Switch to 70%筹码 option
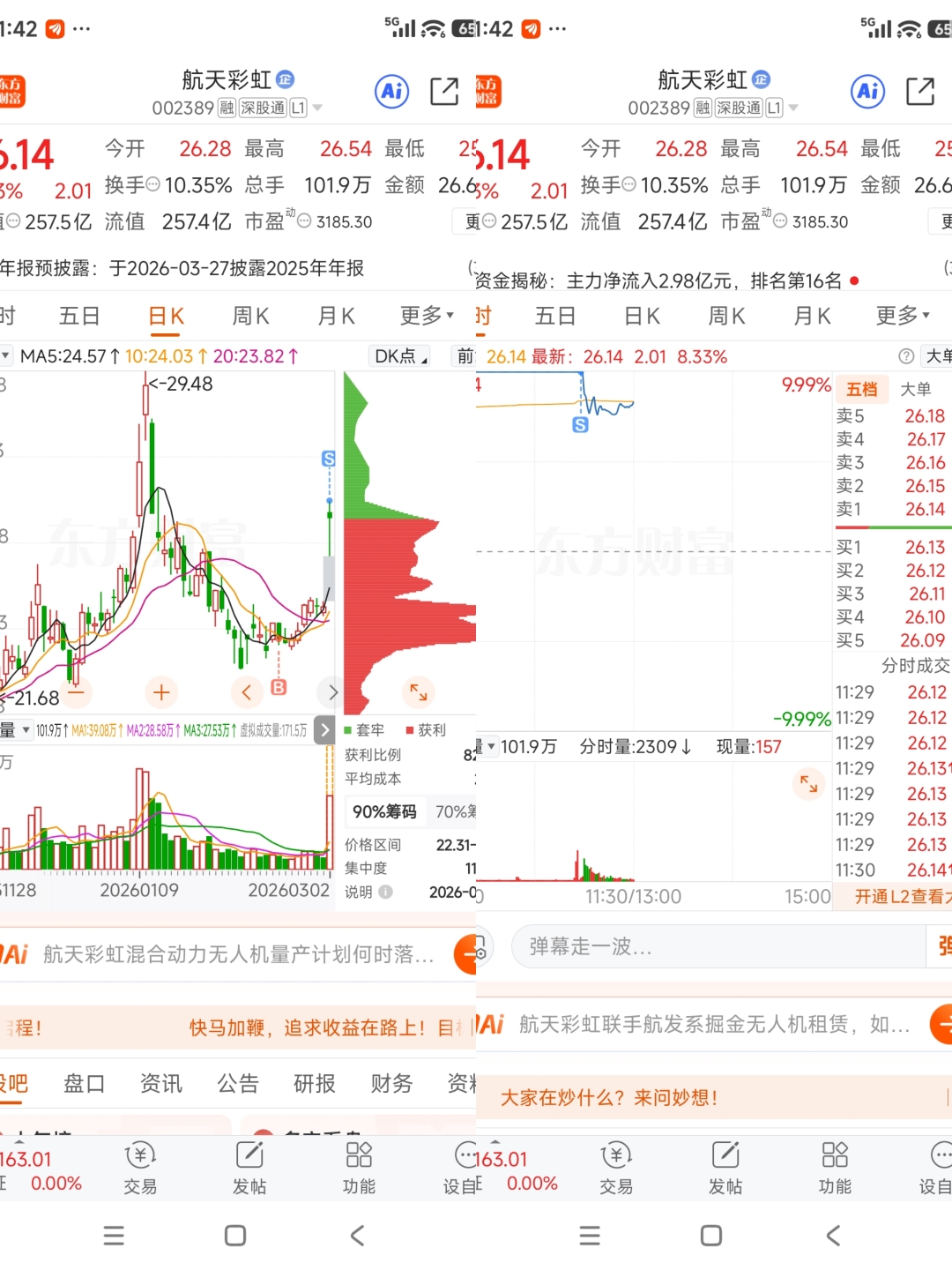 (454, 811)
